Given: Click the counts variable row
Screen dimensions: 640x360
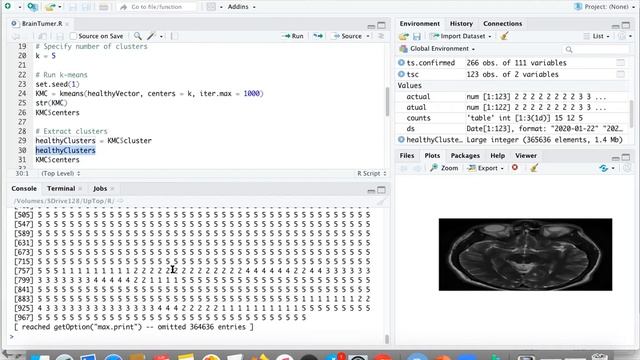Looking at the screenshot, I should tap(512, 118).
